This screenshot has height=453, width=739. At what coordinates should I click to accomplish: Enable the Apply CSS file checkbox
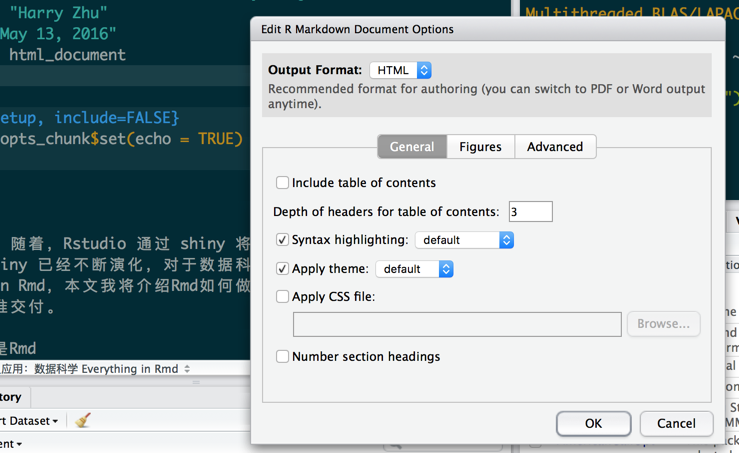(282, 297)
